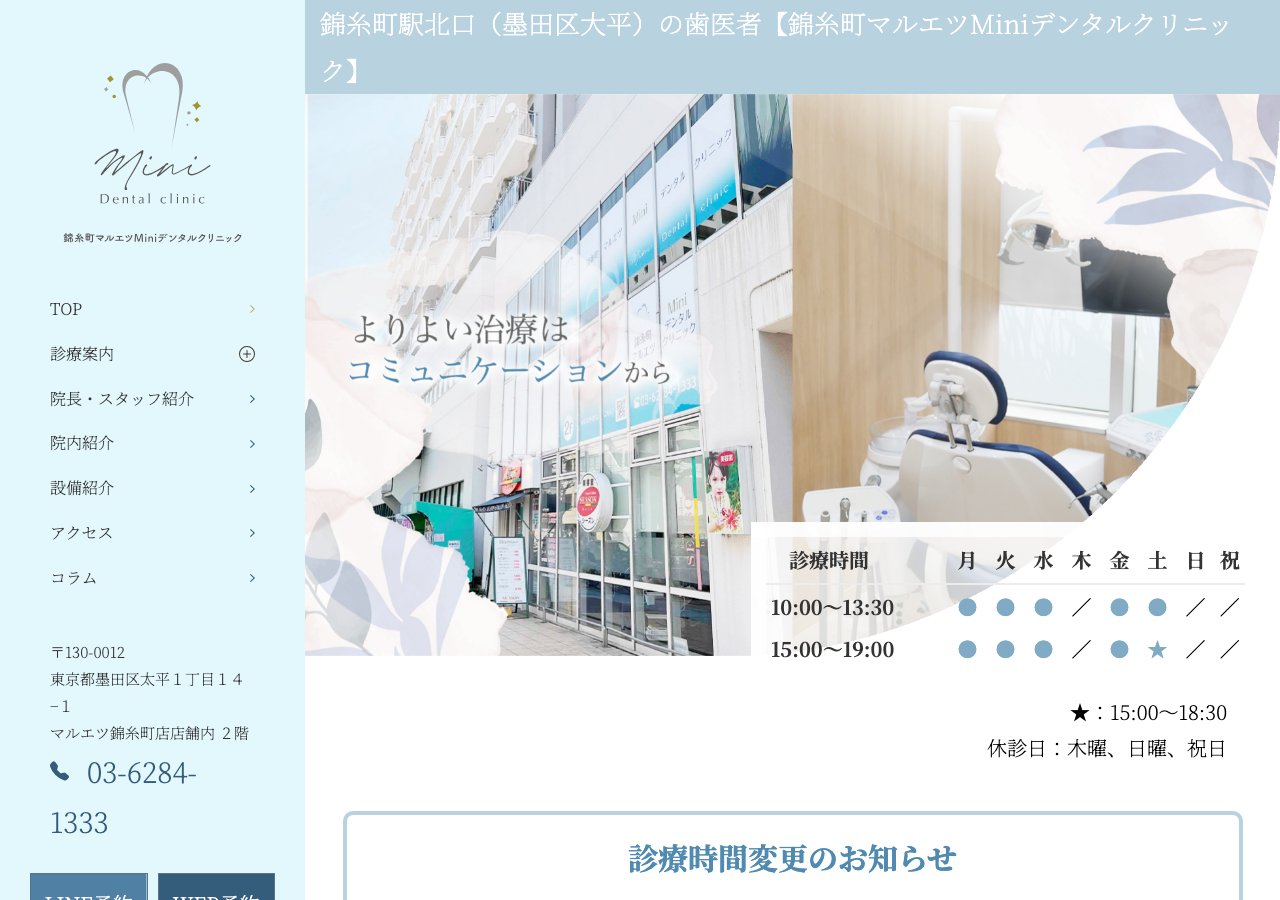Image resolution: width=1280 pixels, height=900 pixels.
Task: Open the アクセス menu entry
Action: click(x=152, y=533)
